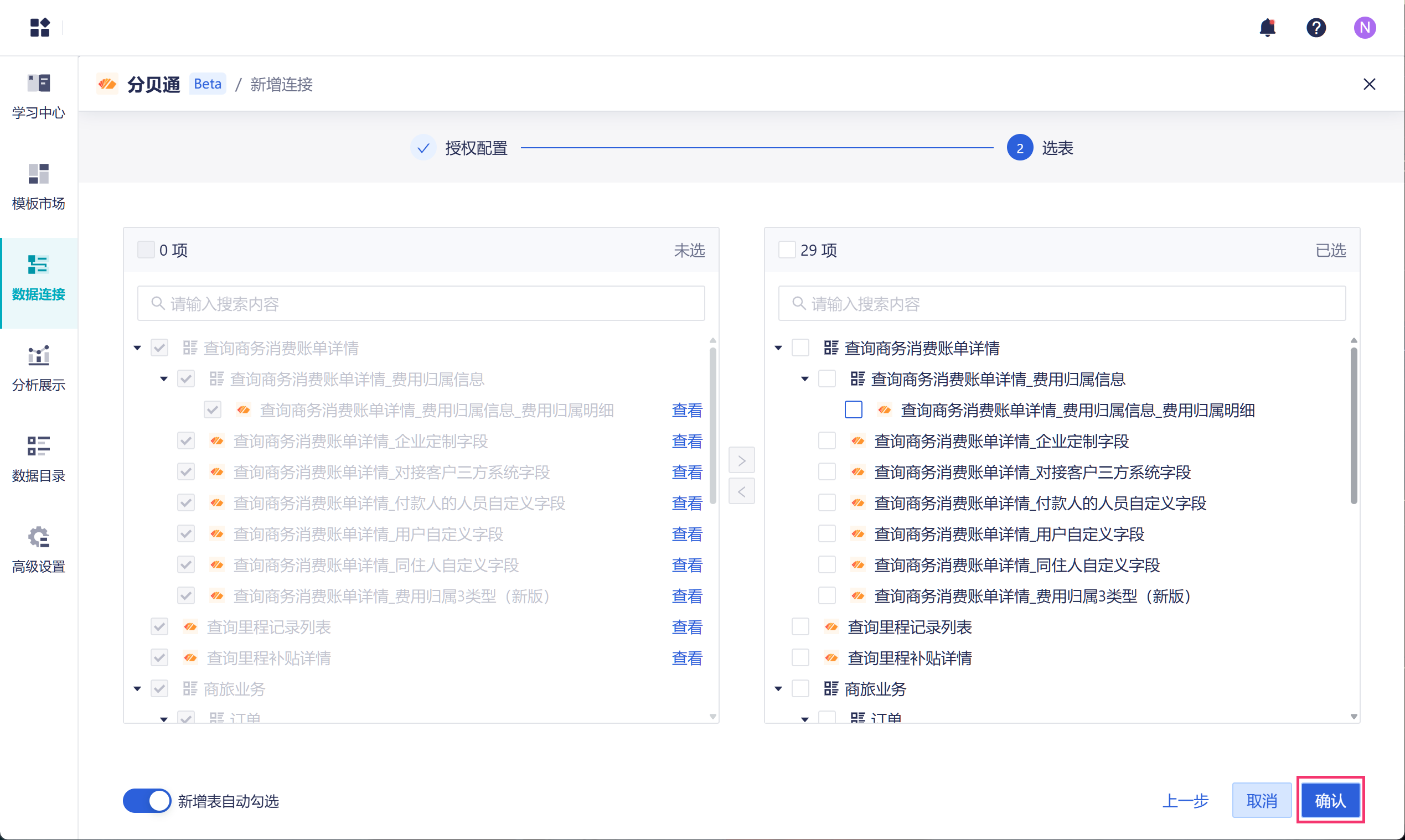Click the move-right arrow transfer button
This screenshot has width=1405, height=840.
click(741, 460)
